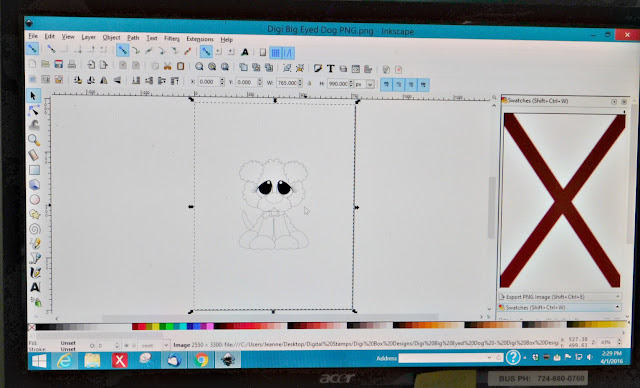Select the Node edit tool
The width and height of the screenshot is (640, 388).
pos(33,111)
